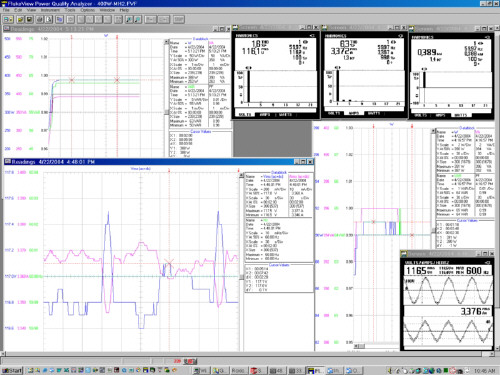The image size is (500, 375).
Task: Open the File menu
Action: coord(6,10)
